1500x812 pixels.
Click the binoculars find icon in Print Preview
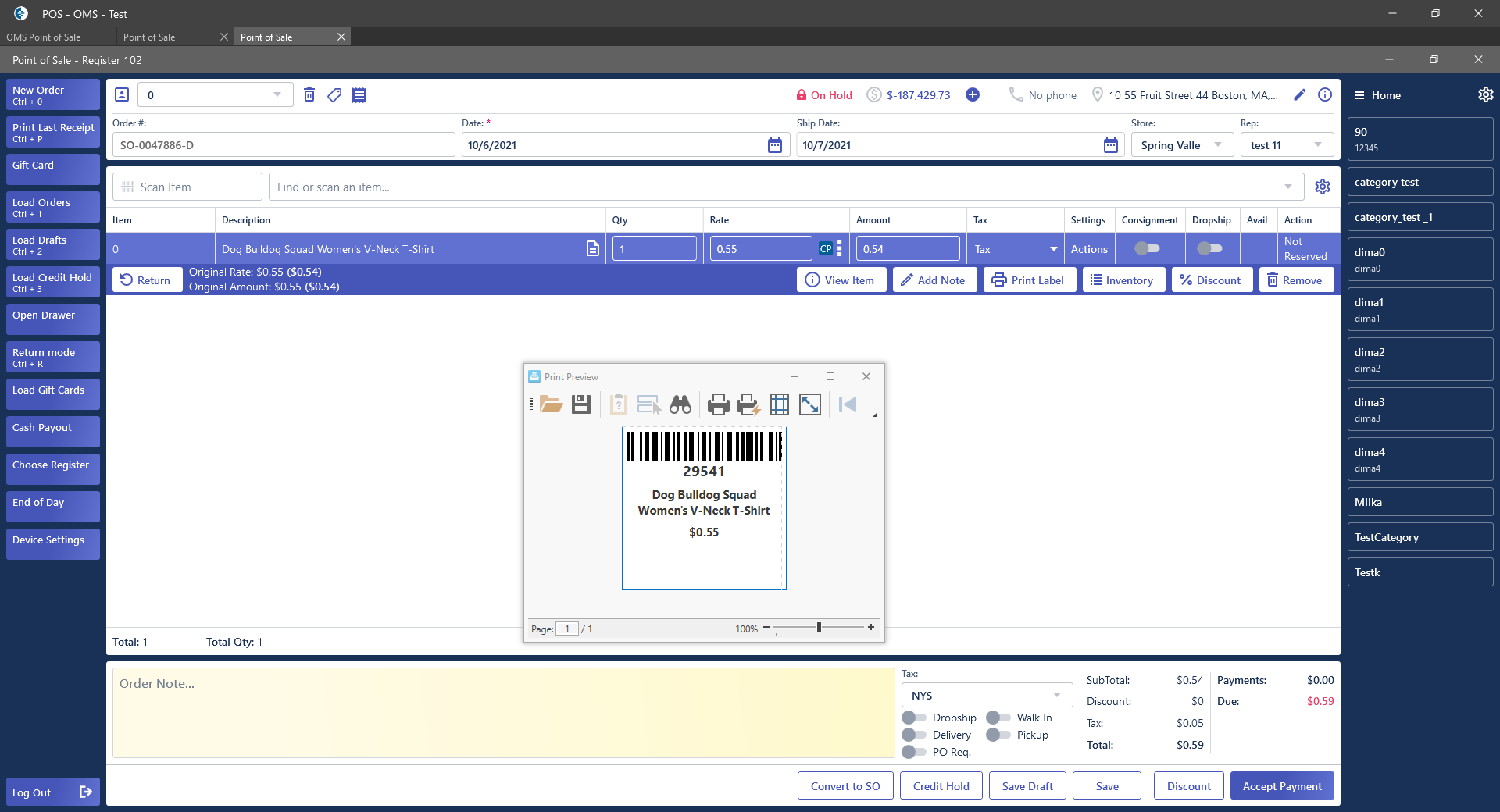[x=680, y=404]
